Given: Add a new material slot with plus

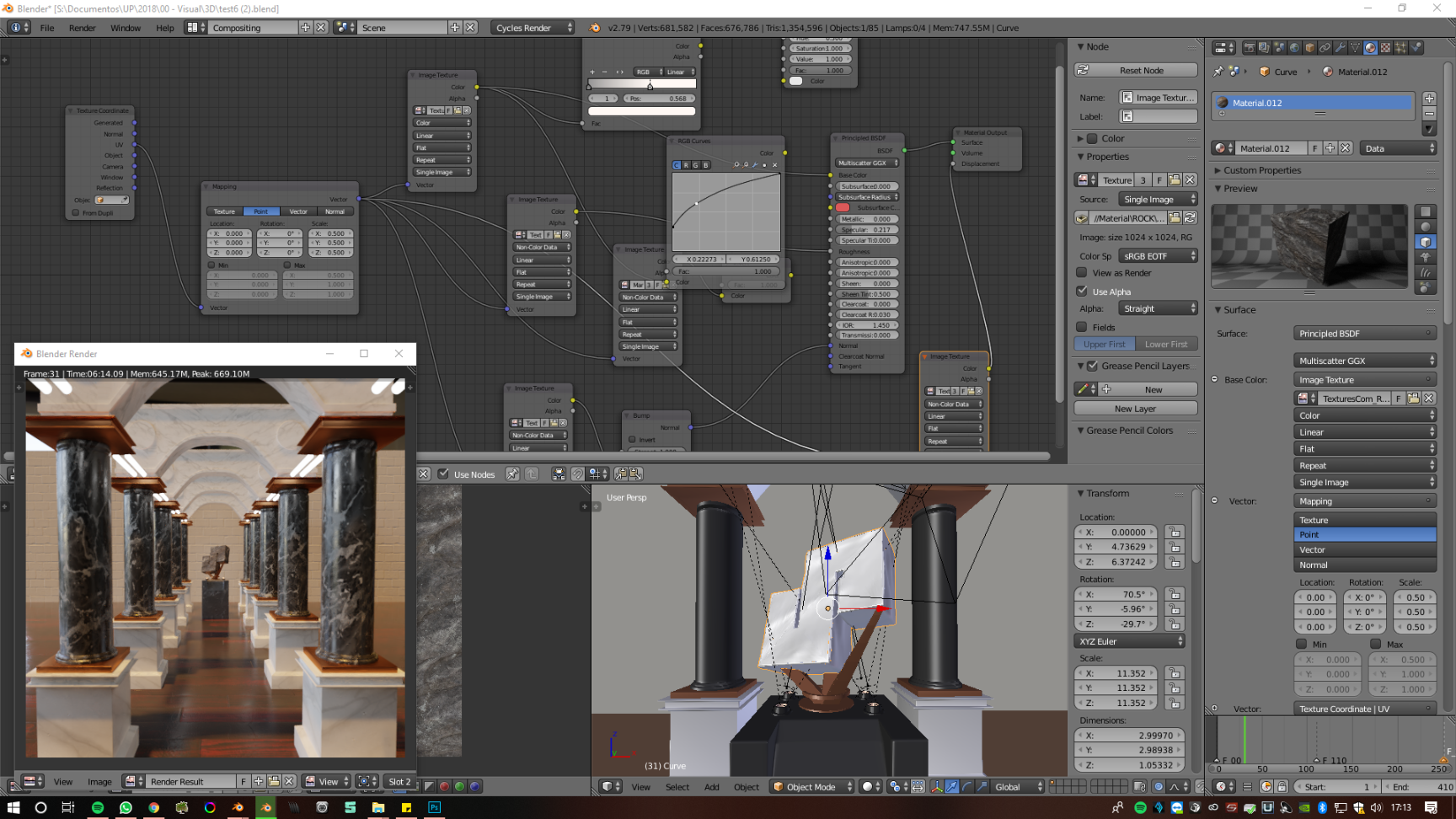Looking at the screenshot, I should click(1429, 99).
